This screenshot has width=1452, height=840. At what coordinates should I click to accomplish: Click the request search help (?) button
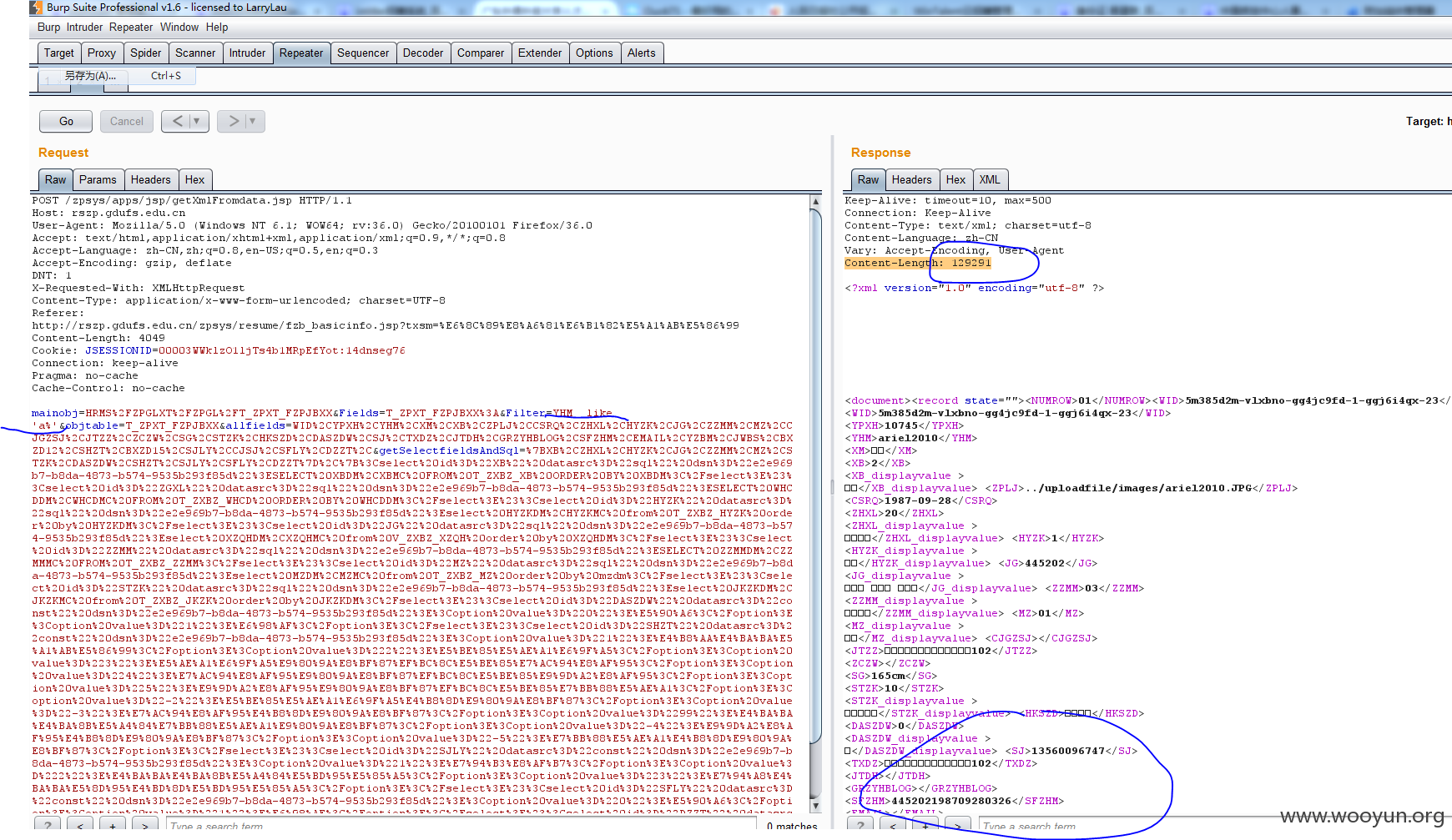pos(48,826)
